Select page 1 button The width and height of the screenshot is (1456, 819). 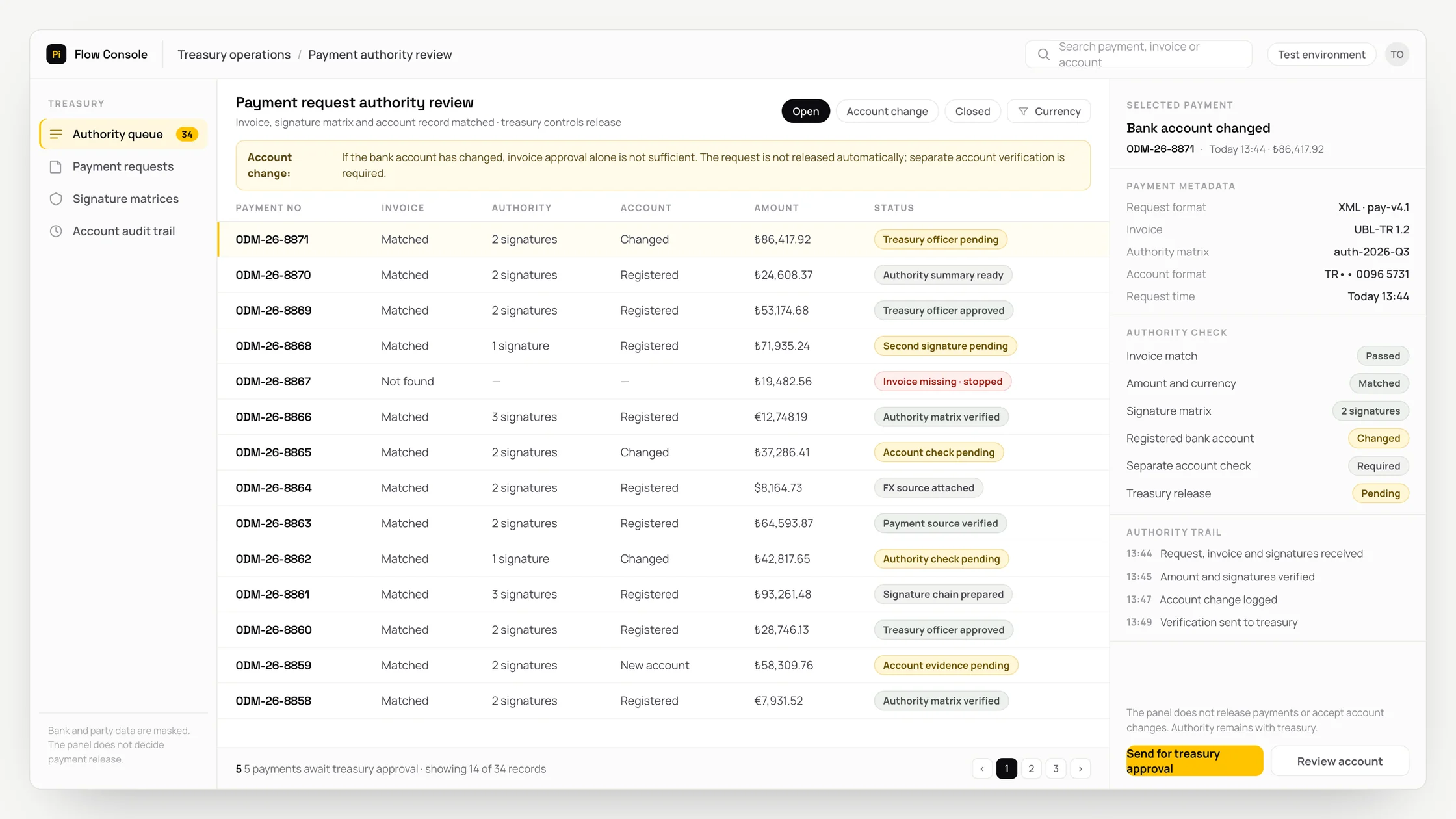1007,768
